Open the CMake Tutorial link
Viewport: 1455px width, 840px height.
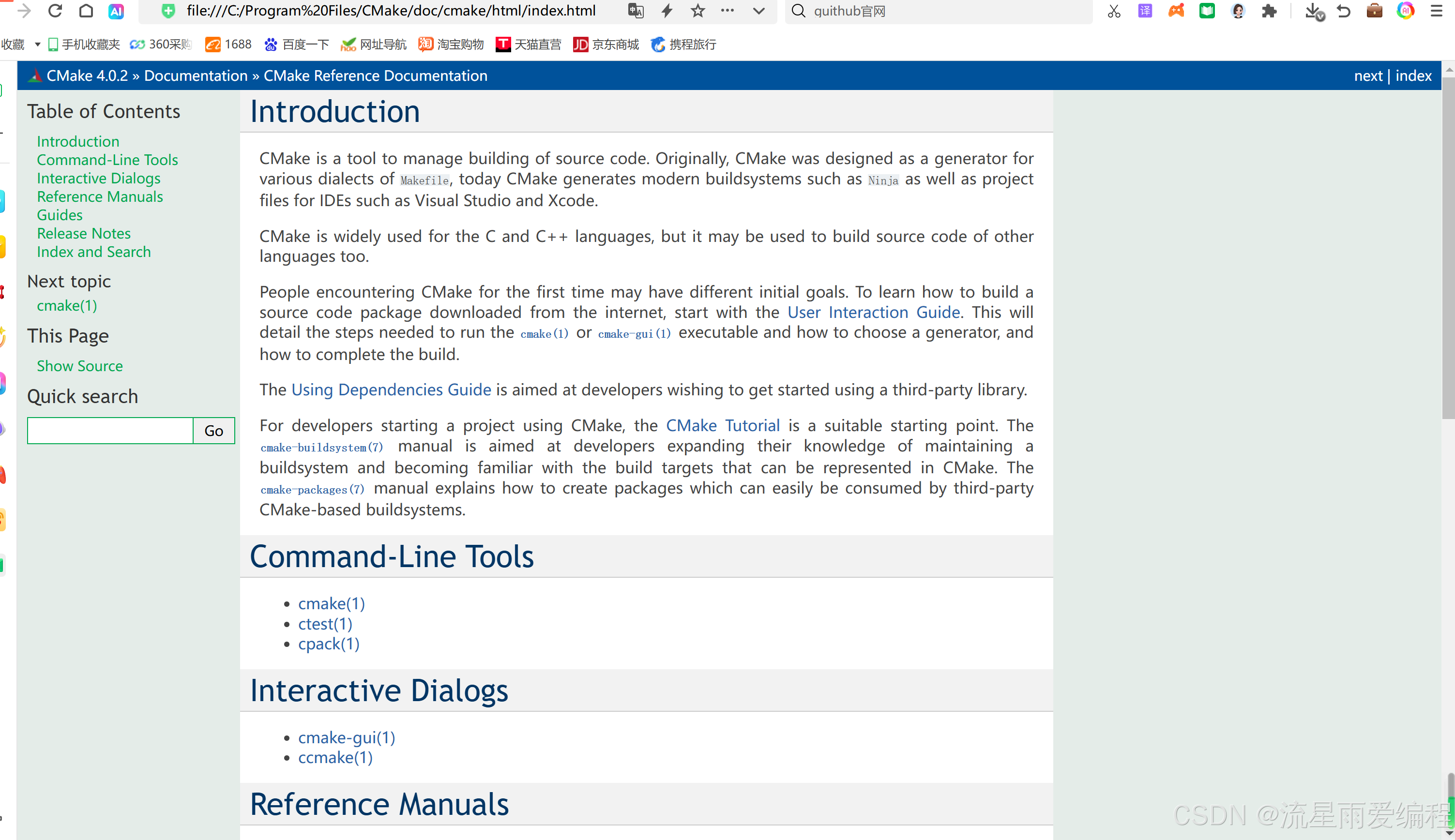coord(722,425)
